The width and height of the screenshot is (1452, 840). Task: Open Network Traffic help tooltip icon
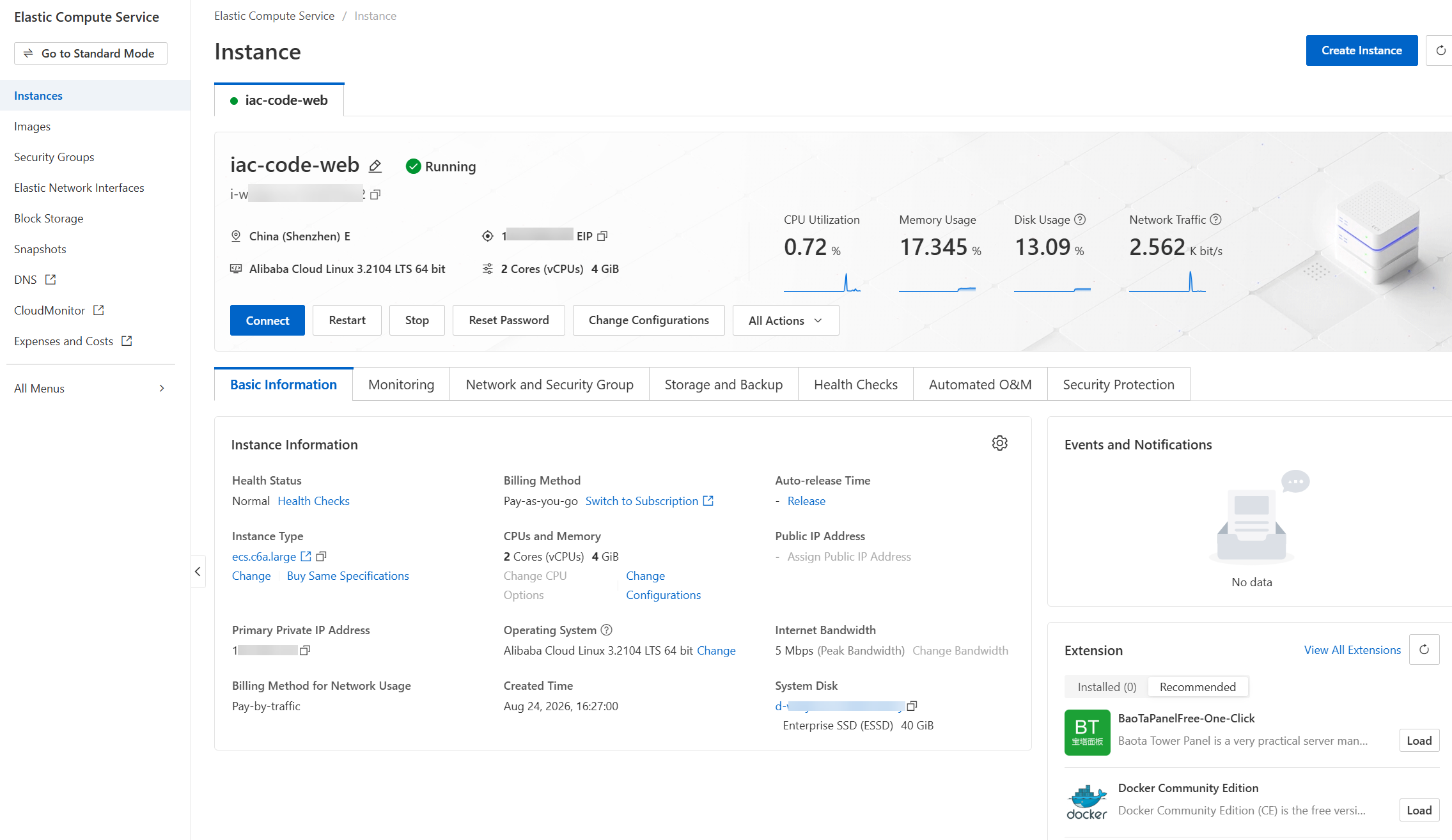coord(1215,220)
